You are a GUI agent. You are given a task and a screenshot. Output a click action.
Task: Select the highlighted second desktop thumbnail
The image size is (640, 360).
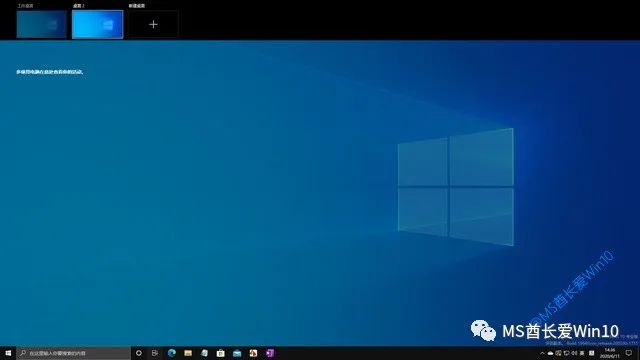pos(98,24)
